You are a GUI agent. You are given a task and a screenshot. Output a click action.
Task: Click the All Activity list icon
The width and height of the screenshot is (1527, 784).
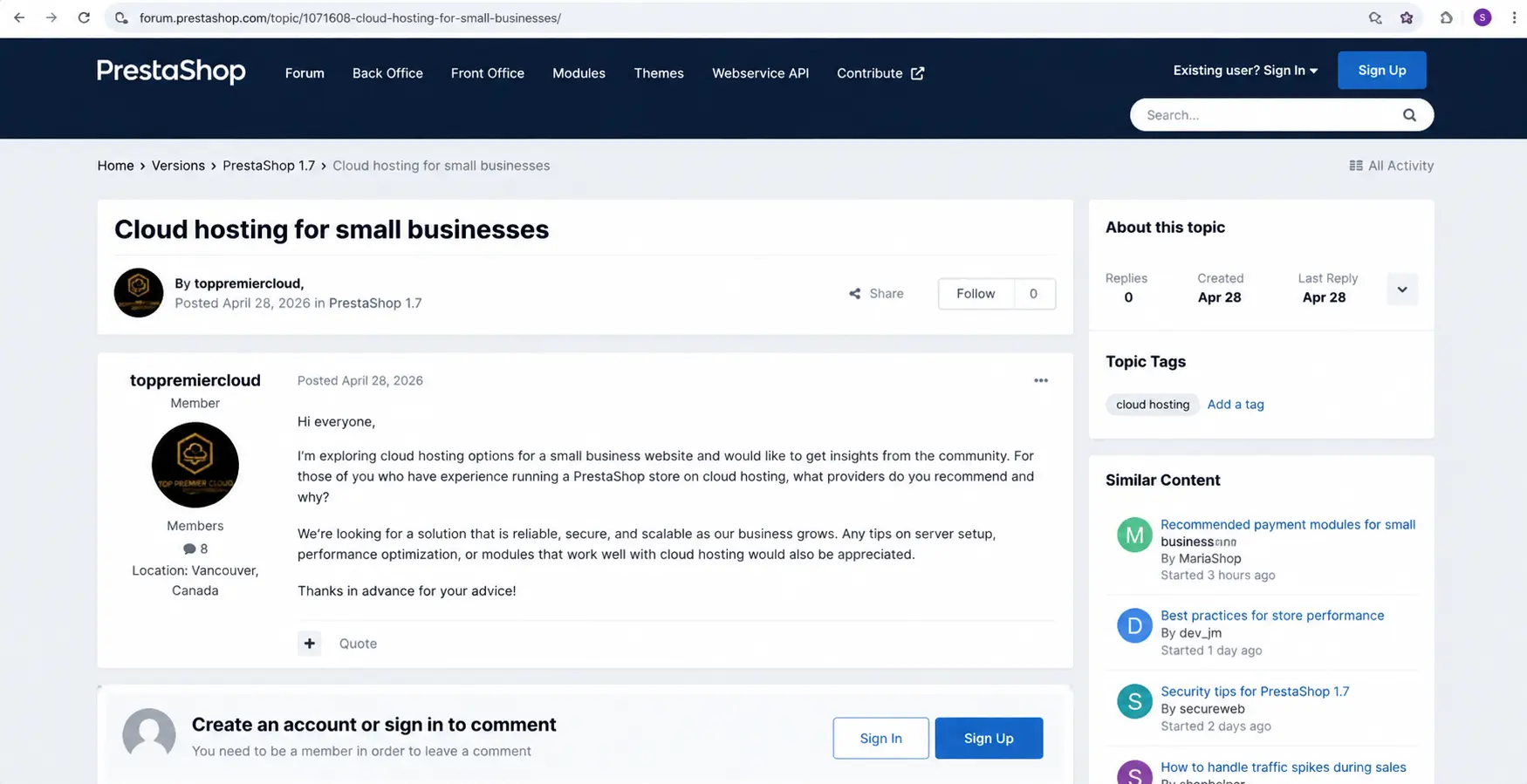[1356, 166]
